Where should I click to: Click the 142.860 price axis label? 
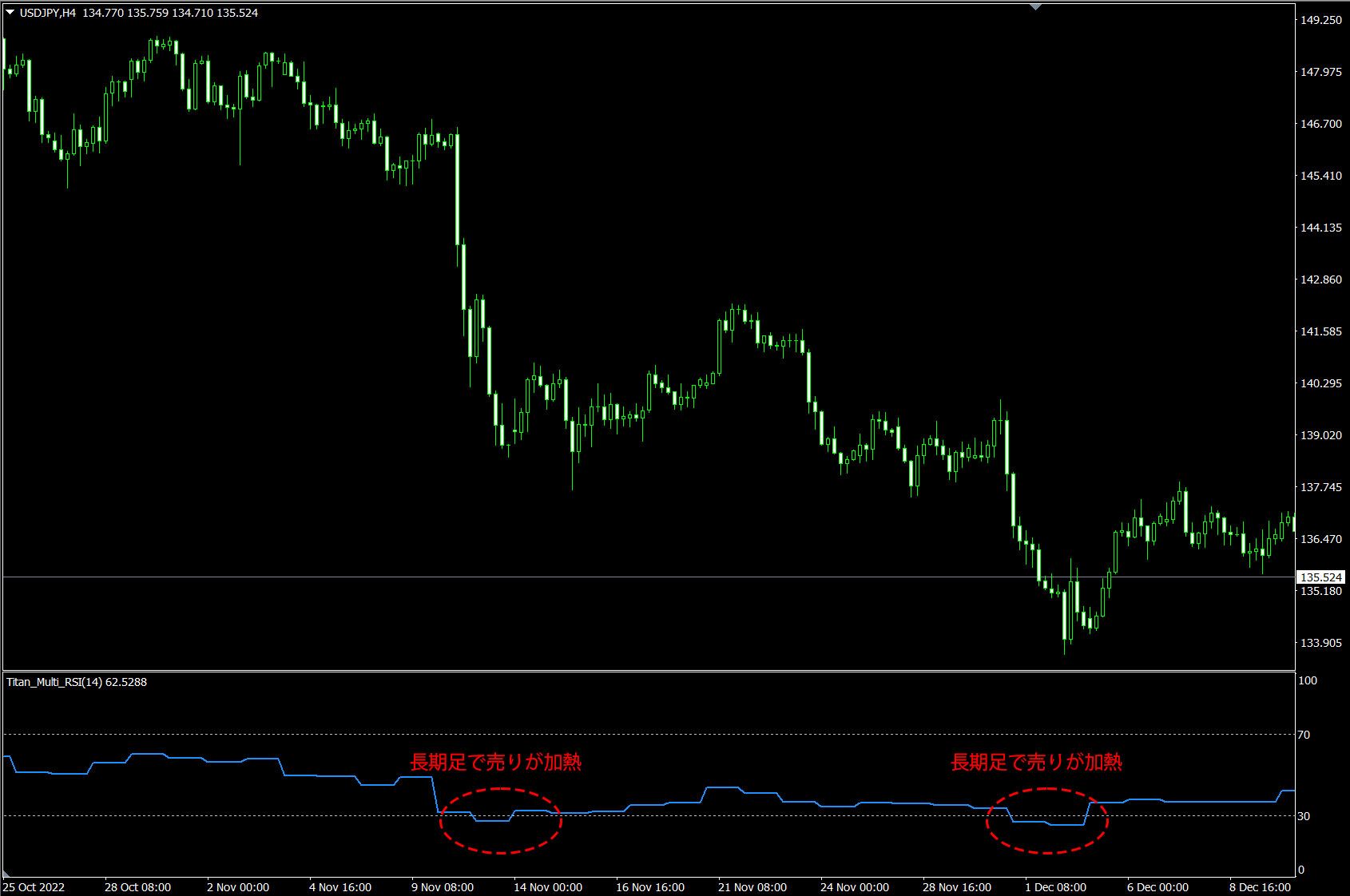[1321, 280]
